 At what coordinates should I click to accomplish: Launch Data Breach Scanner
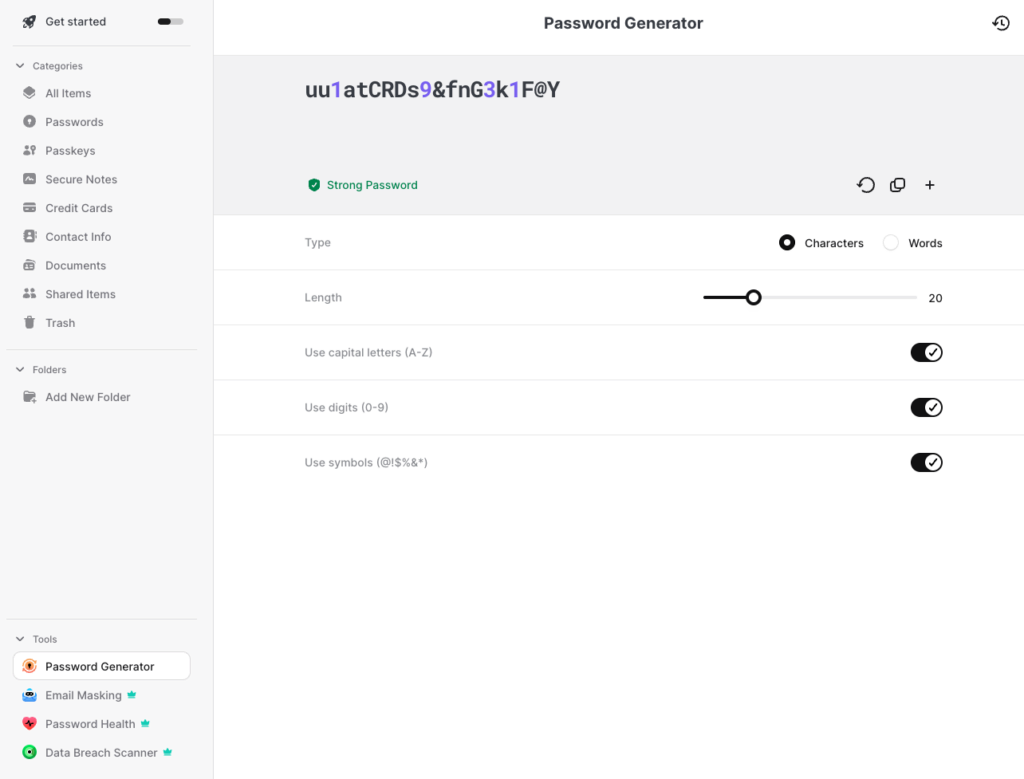click(x=101, y=753)
